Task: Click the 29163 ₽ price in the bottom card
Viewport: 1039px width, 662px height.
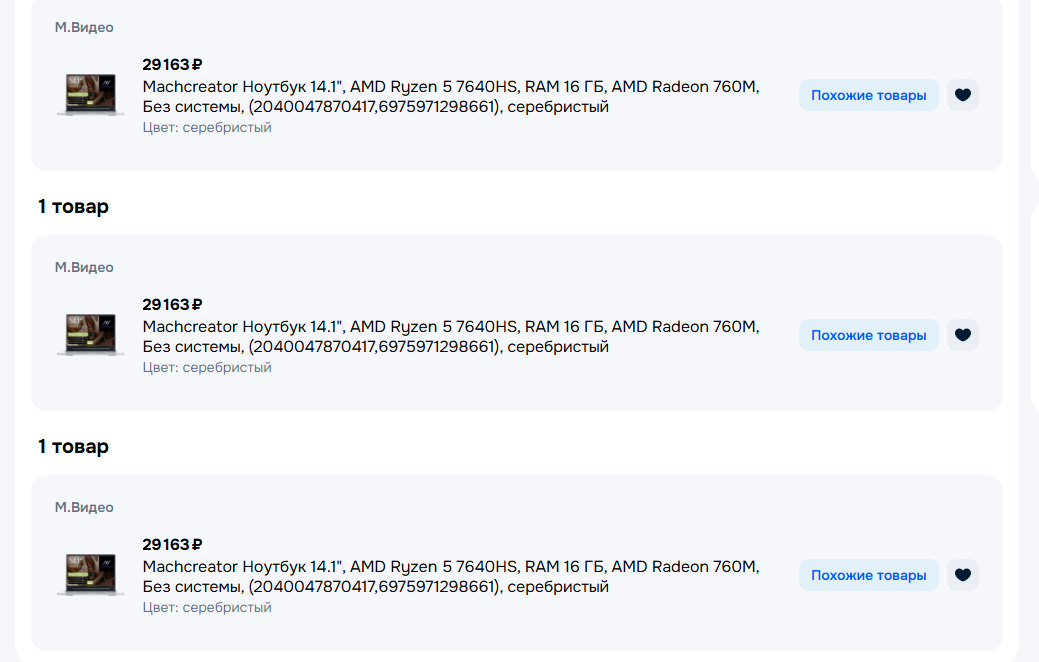Action: coord(172,545)
